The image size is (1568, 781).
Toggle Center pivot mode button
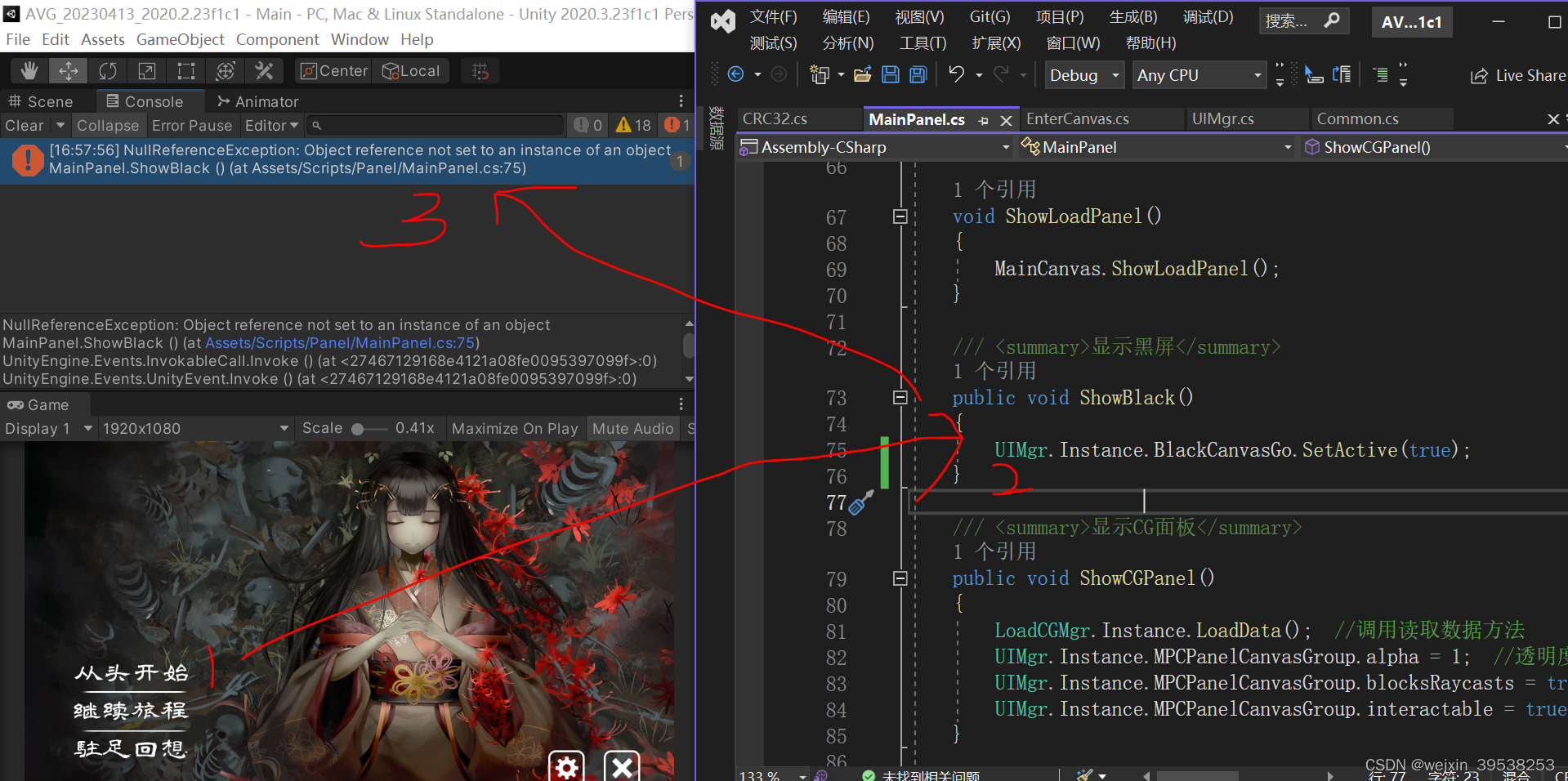334,71
